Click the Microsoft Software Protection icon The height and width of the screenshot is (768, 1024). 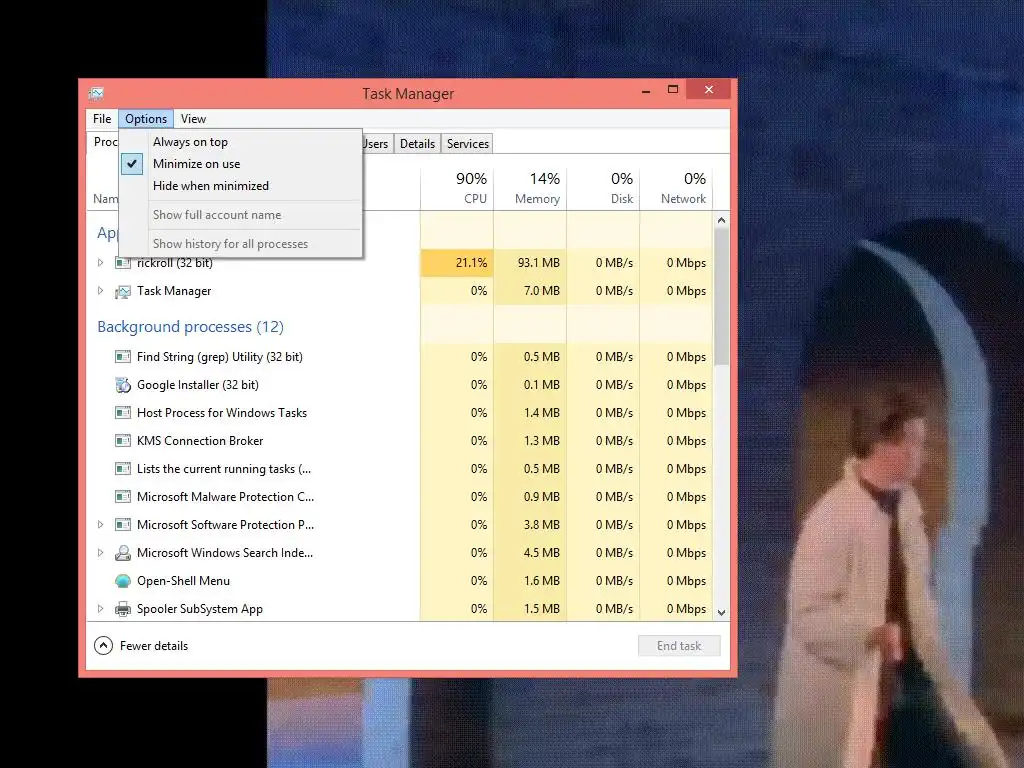(123, 524)
